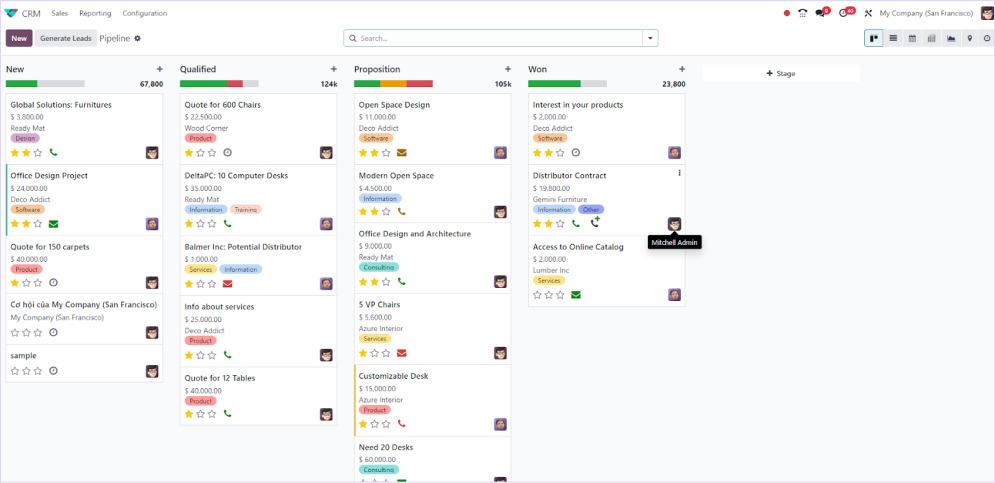Click clock activity icon on the sample card
This screenshot has height=483, width=995.
pyautogui.click(x=53, y=371)
